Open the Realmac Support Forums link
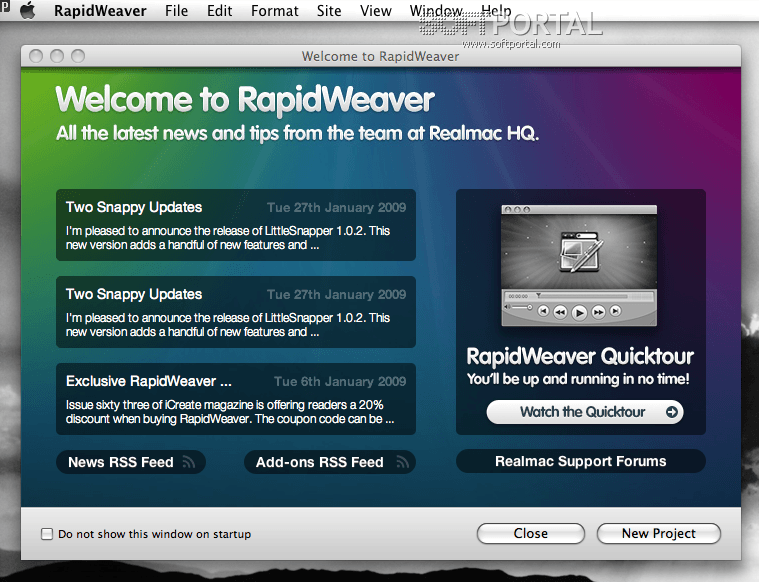 [580, 461]
